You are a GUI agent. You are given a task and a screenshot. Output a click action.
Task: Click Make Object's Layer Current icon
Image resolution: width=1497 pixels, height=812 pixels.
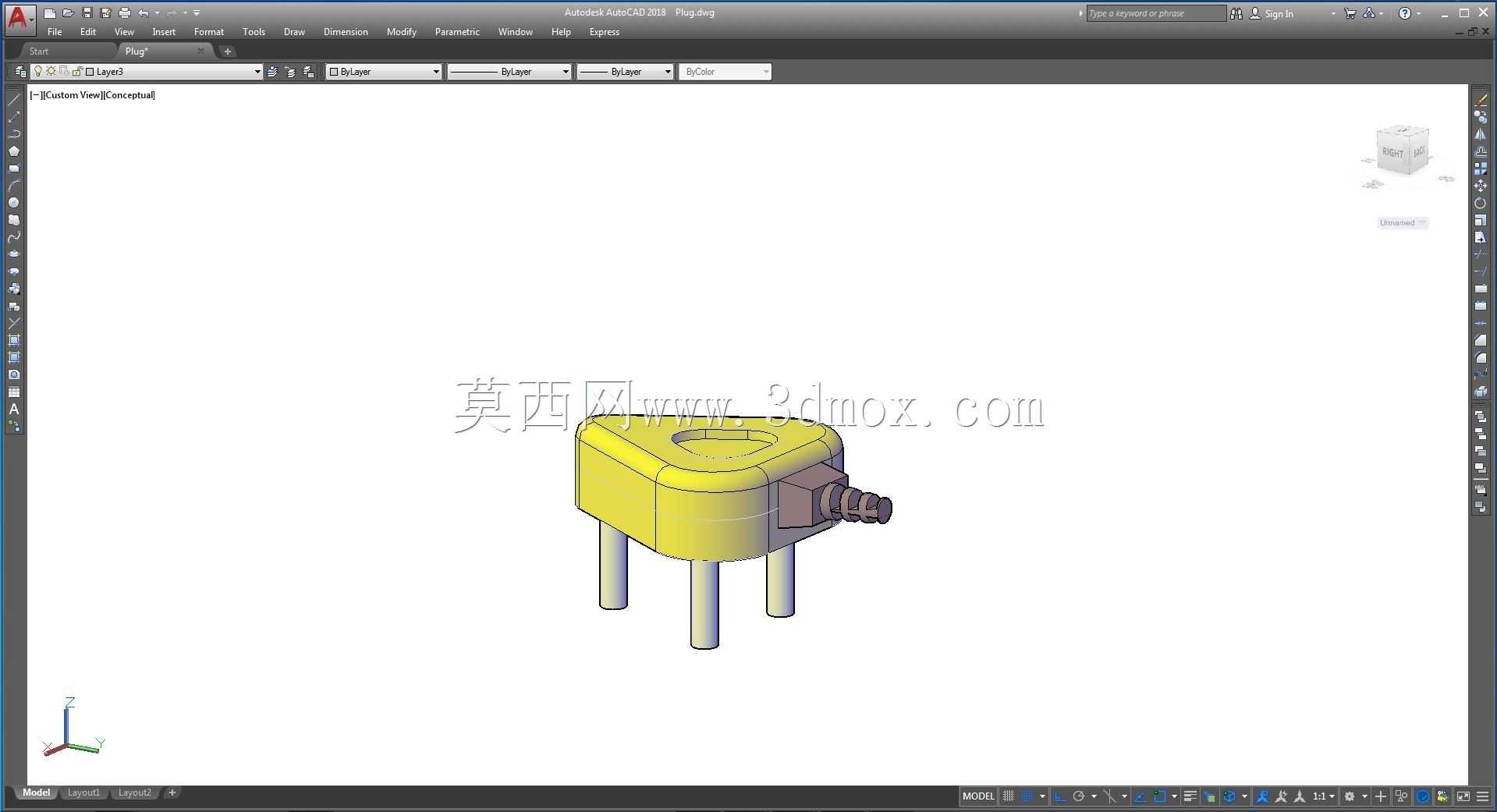[x=272, y=72]
